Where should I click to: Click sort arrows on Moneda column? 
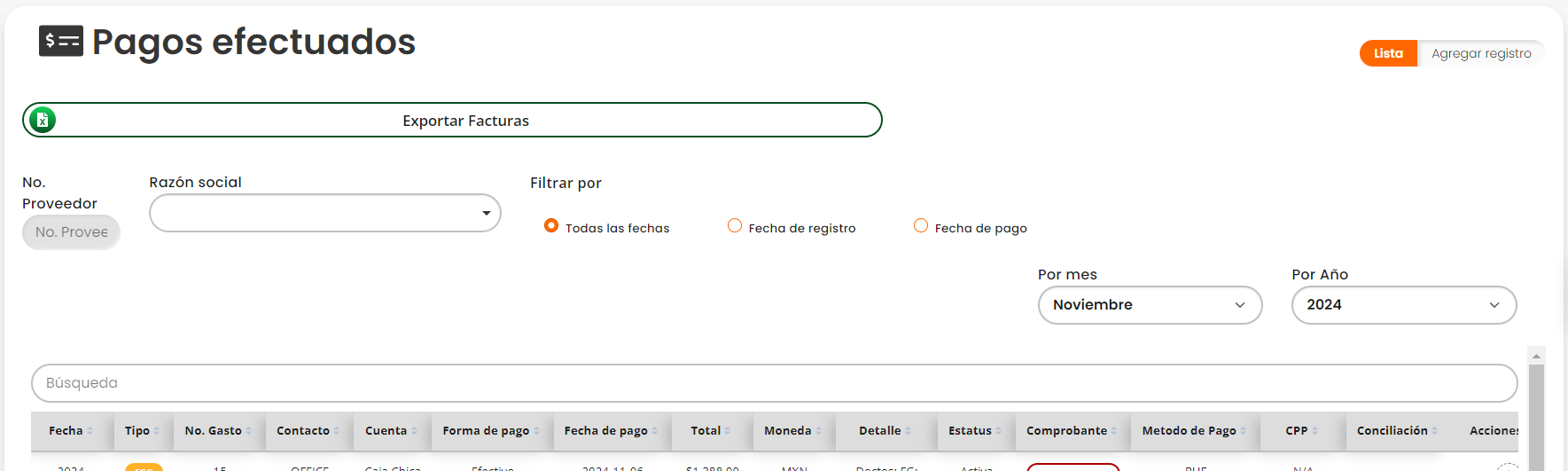[x=818, y=431]
